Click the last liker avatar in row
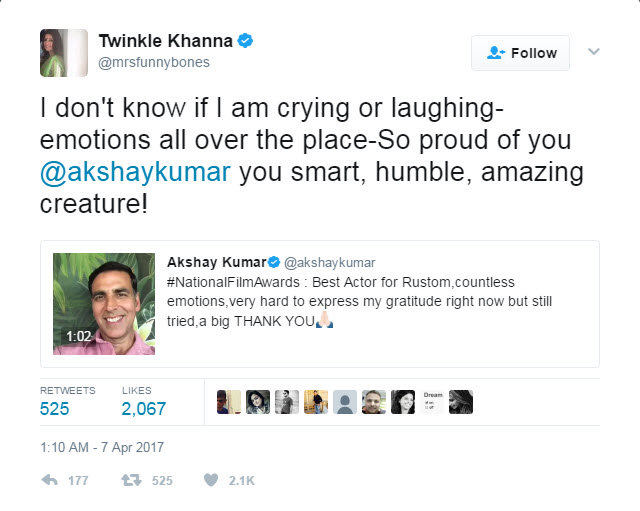 (x=461, y=402)
